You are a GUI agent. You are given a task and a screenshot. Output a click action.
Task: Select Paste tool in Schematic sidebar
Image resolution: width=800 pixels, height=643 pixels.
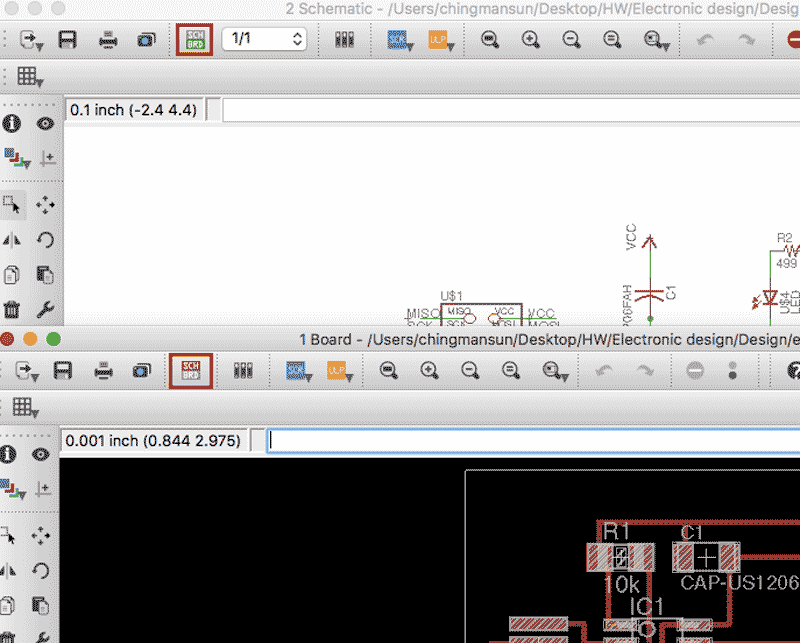click(x=45, y=275)
